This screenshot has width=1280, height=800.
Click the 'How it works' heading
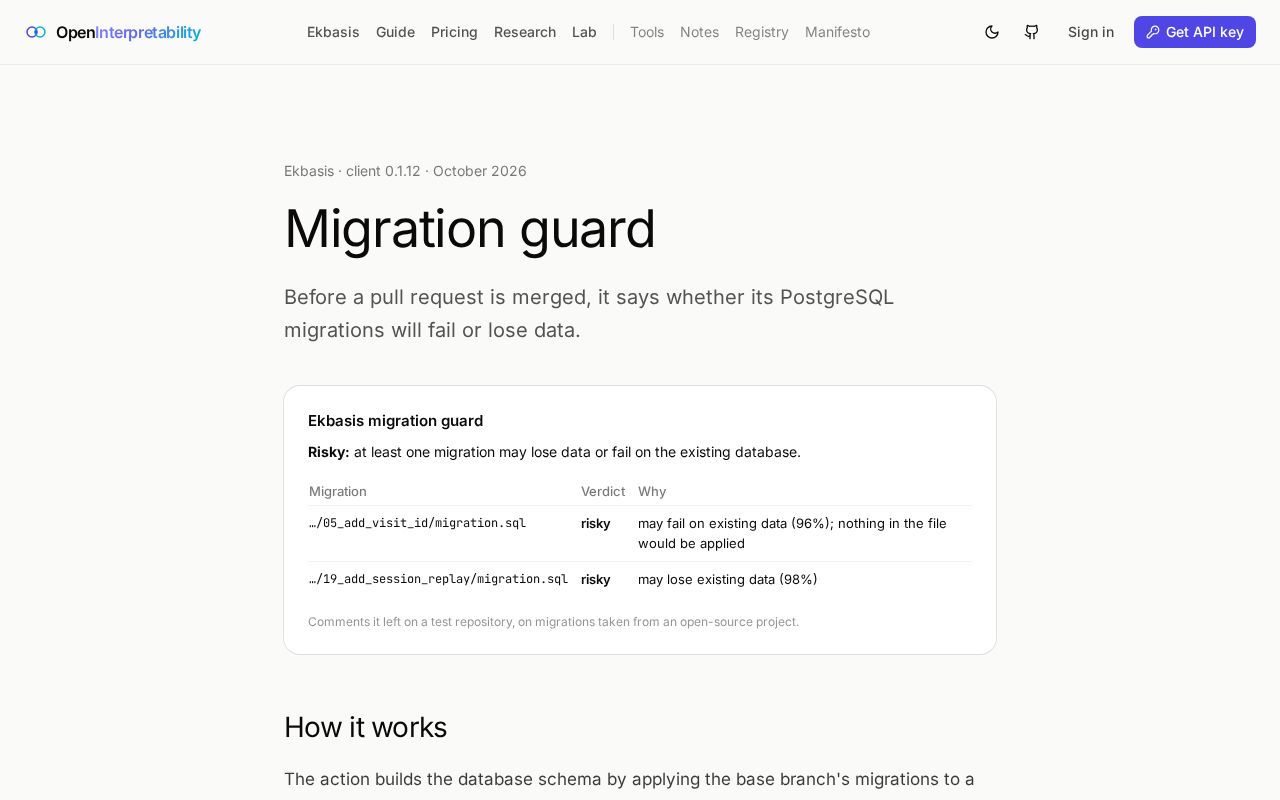click(x=365, y=727)
